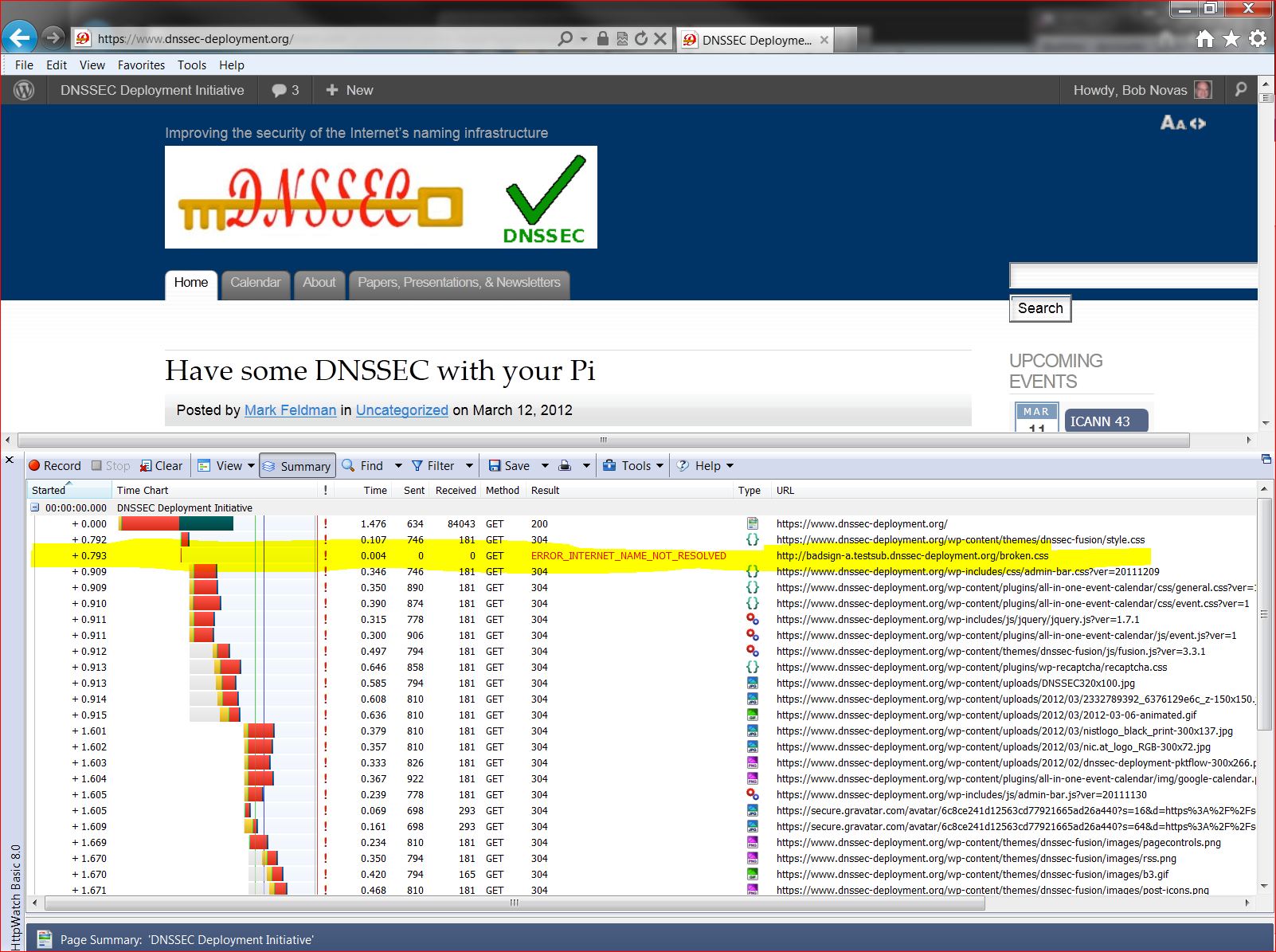Select the ERROR_INTERNET_NAME_NOT_RESOLVED request row
The width and height of the screenshot is (1276, 952).
642,555
